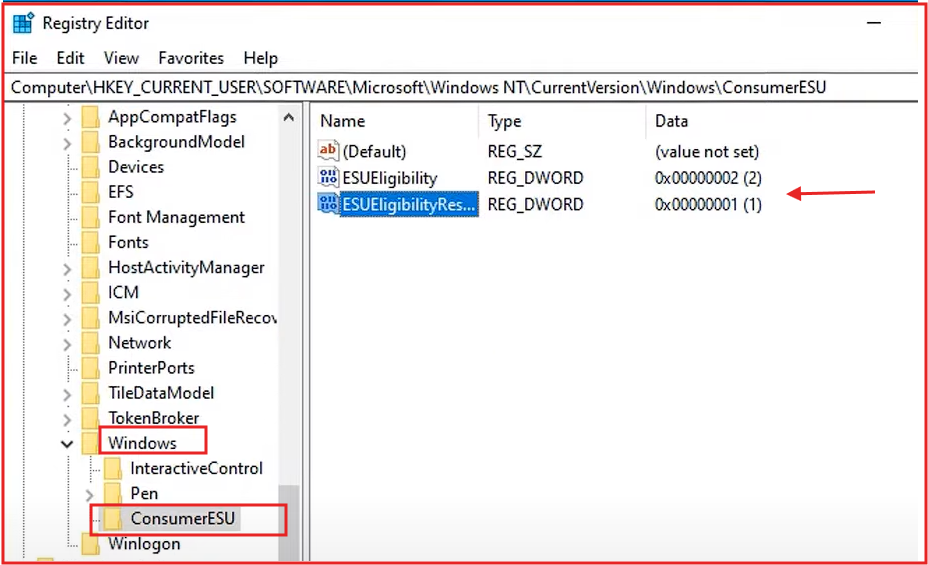Click the Windows key folder icon
Viewport: 928px width, 565px height.
91,443
